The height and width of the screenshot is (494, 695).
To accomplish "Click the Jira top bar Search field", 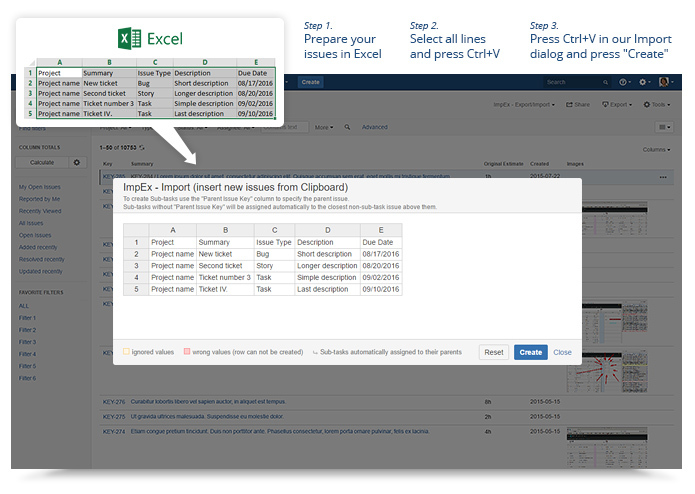I will (x=576, y=82).
